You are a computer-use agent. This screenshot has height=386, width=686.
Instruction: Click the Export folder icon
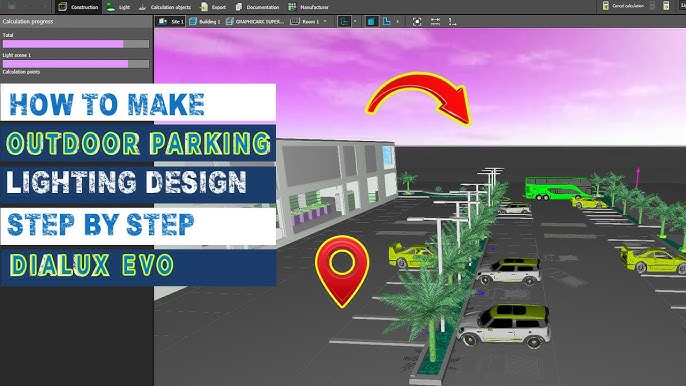(x=204, y=7)
